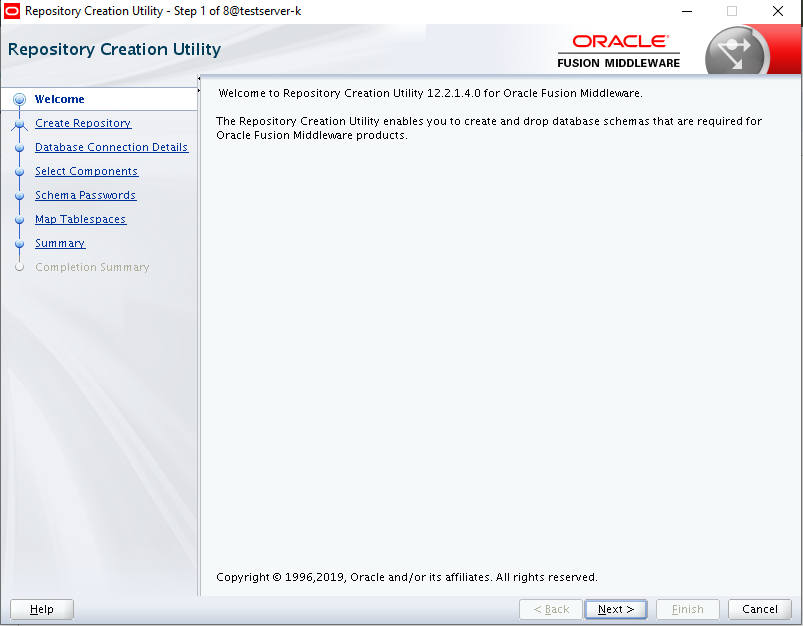
Task: Close the Repository Creation Utility window
Action: [777, 11]
